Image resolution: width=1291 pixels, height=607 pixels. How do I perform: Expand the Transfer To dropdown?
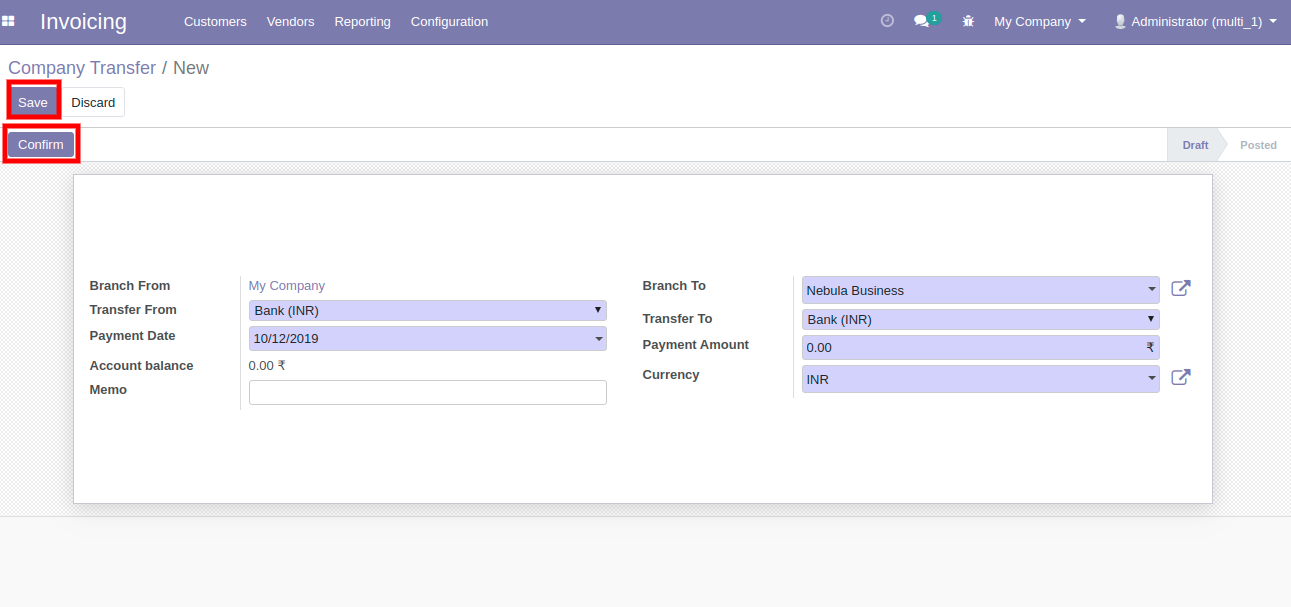tap(980, 320)
